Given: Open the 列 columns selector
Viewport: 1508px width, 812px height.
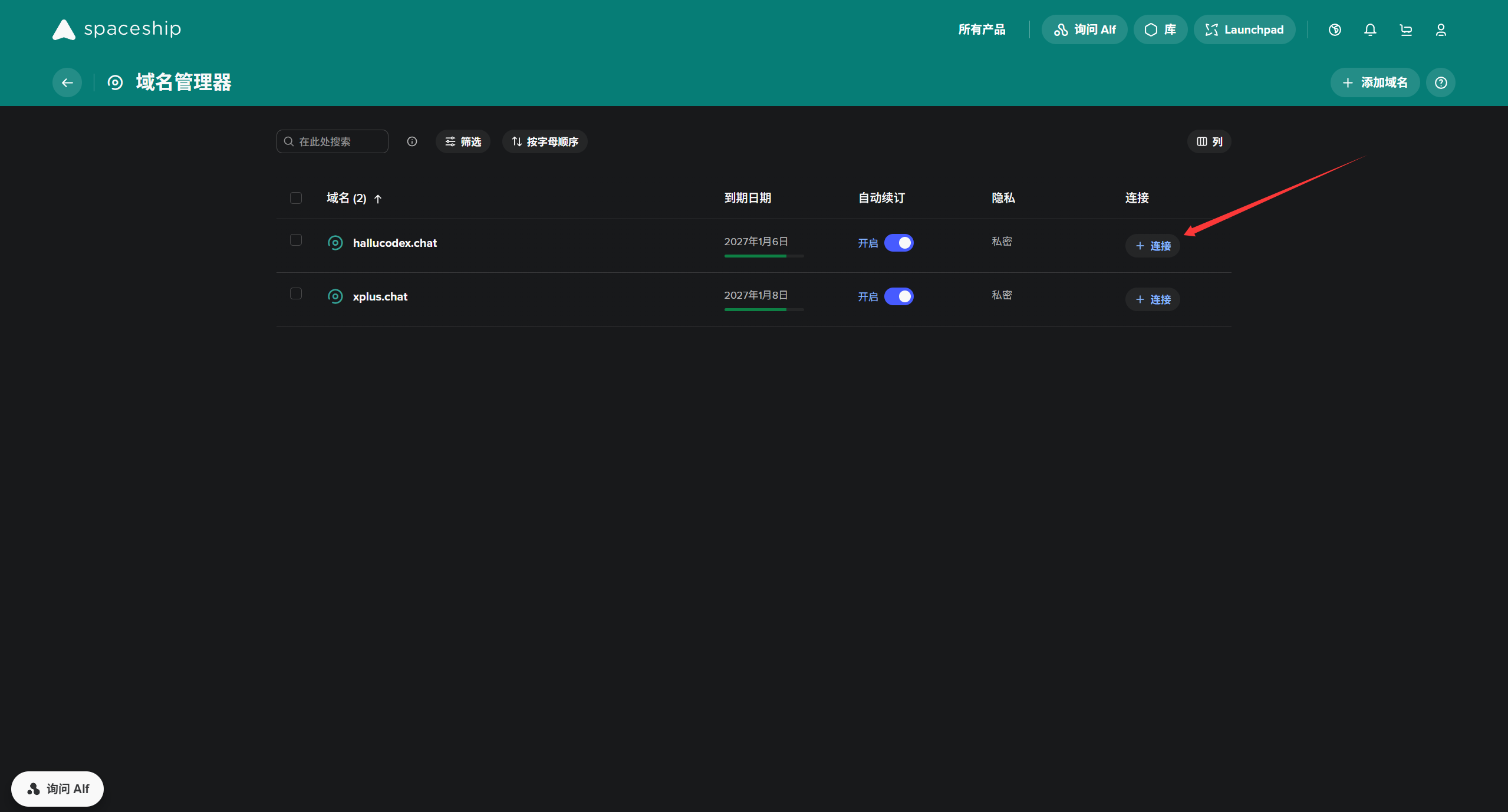Looking at the screenshot, I should (1209, 141).
